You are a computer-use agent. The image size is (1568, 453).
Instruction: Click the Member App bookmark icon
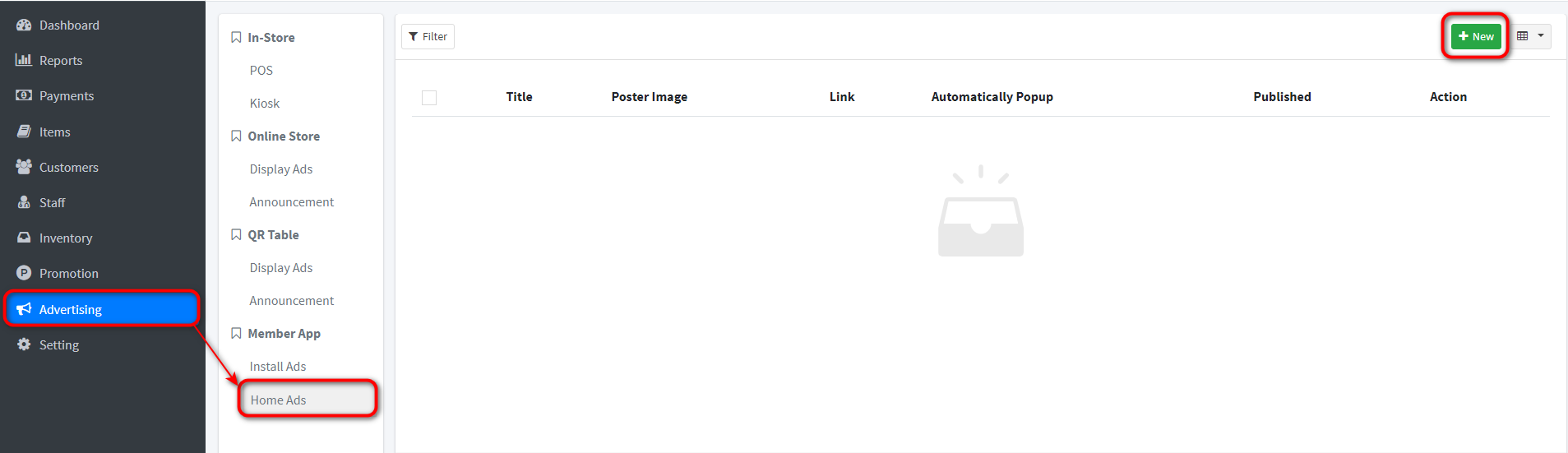(x=236, y=334)
